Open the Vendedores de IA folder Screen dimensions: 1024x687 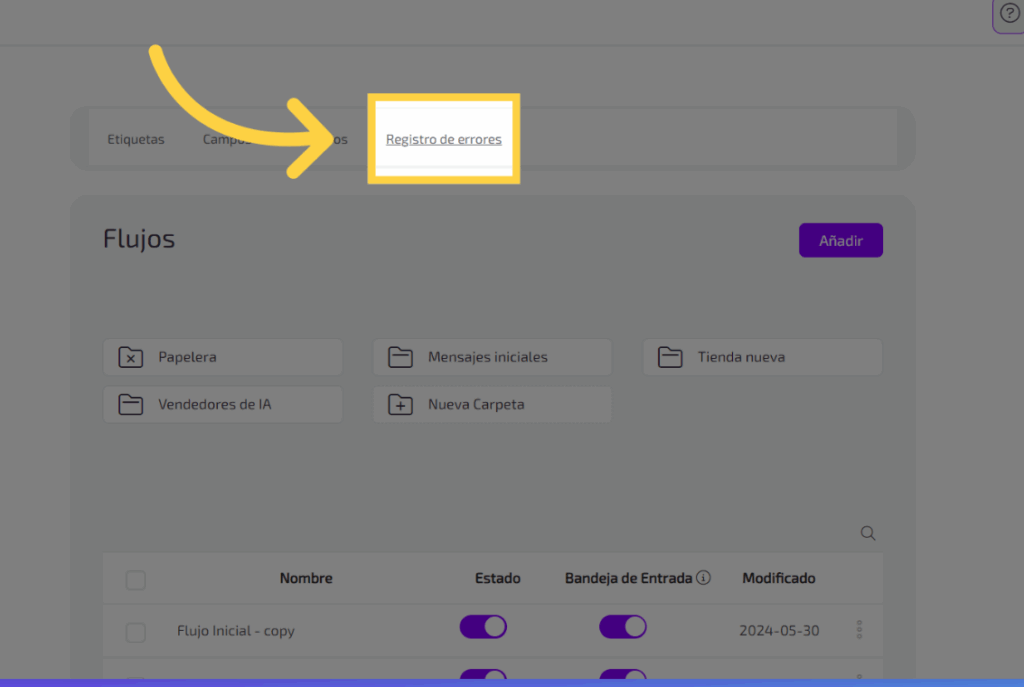pyautogui.click(x=222, y=405)
